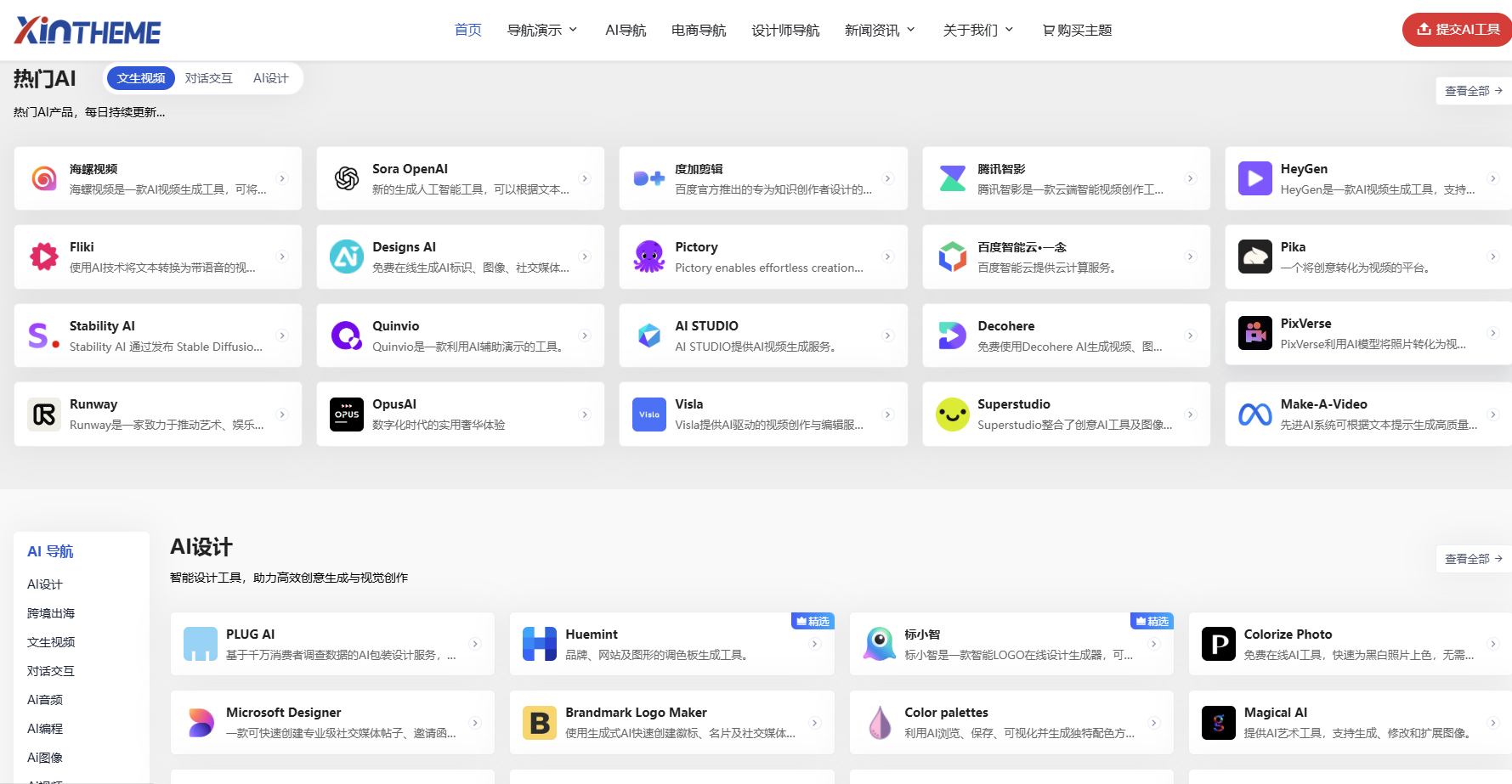
Task: Select 对话交互 in sidebar navigation
Action: click(x=51, y=671)
